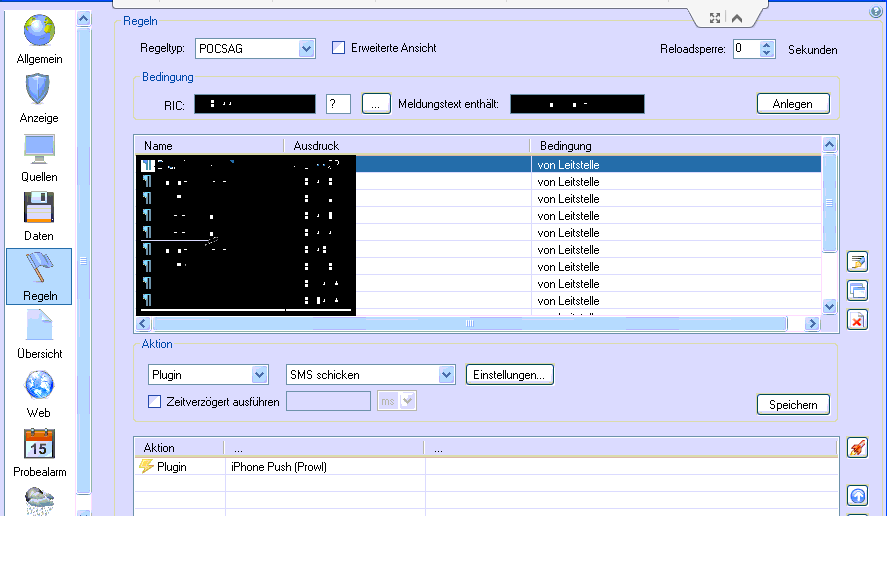Screen dimensions: 887x568
Task: Click the move action up arrow icon
Action: point(858,496)
